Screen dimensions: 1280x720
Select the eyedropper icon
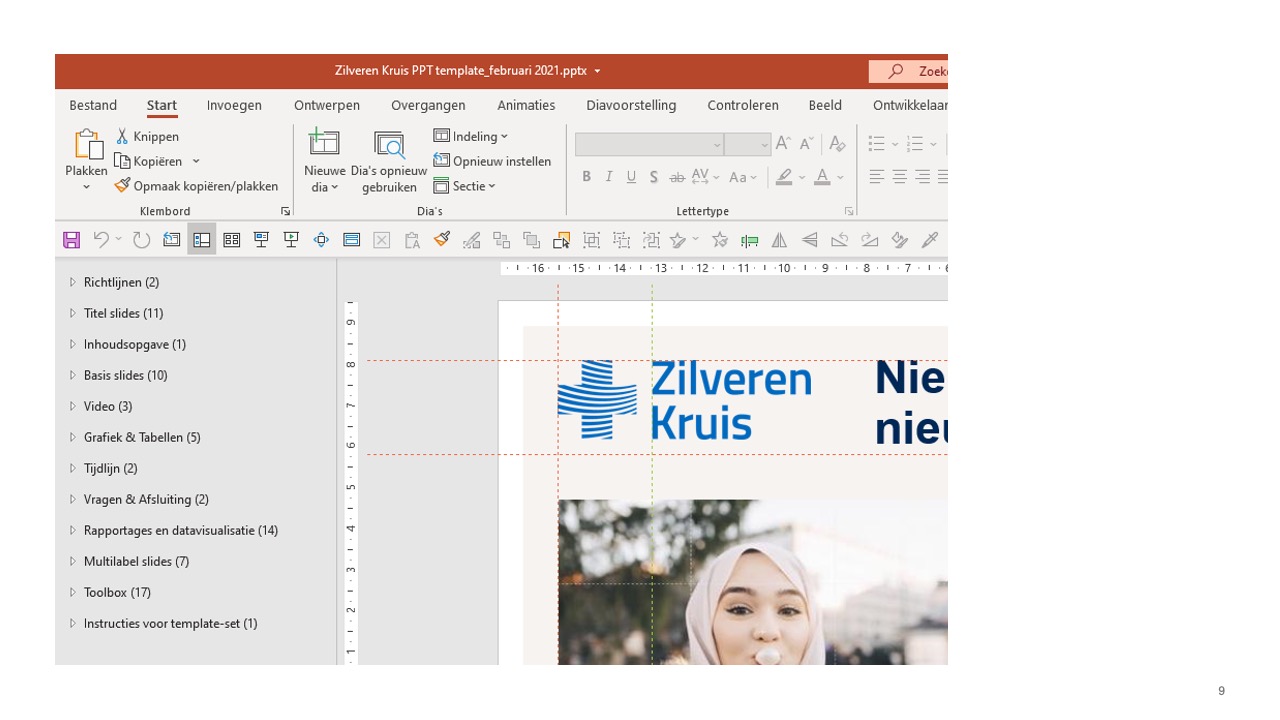(929, 240)
